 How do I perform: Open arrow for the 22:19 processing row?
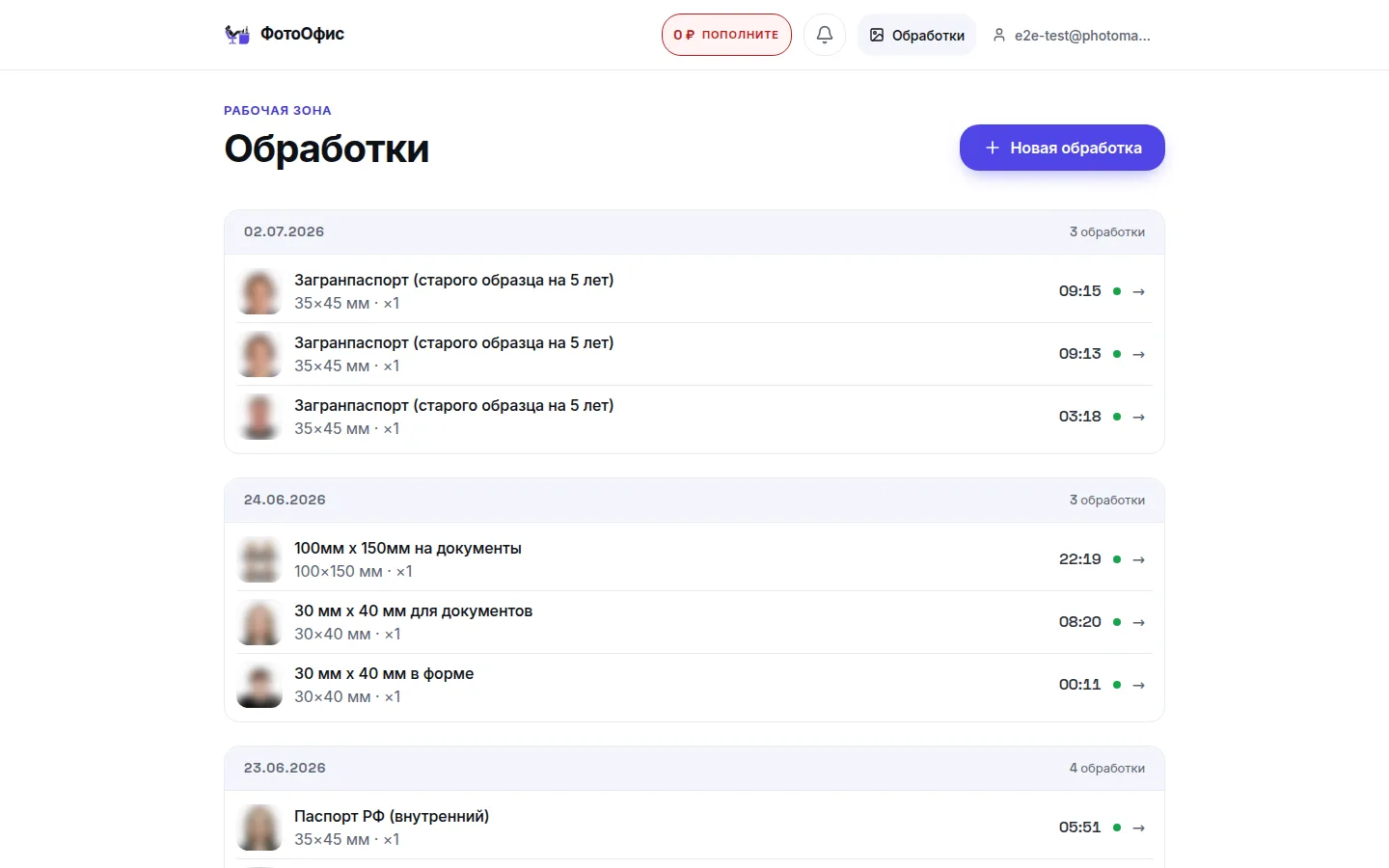point(1138,559)
